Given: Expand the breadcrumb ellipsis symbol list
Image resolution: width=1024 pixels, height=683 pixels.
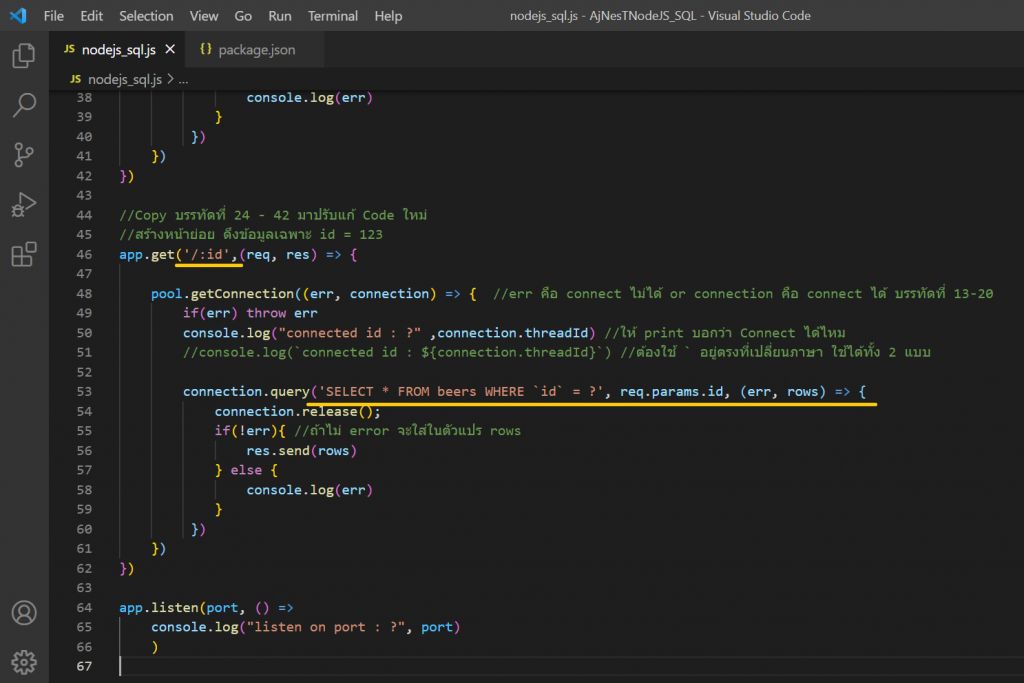Looking at the screenshot, I should point(184,79).
